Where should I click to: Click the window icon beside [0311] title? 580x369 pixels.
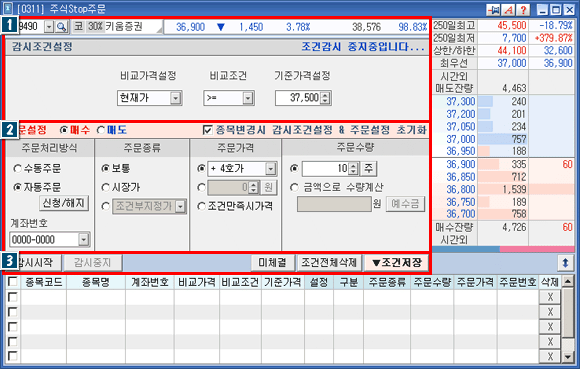coord(8,8)
